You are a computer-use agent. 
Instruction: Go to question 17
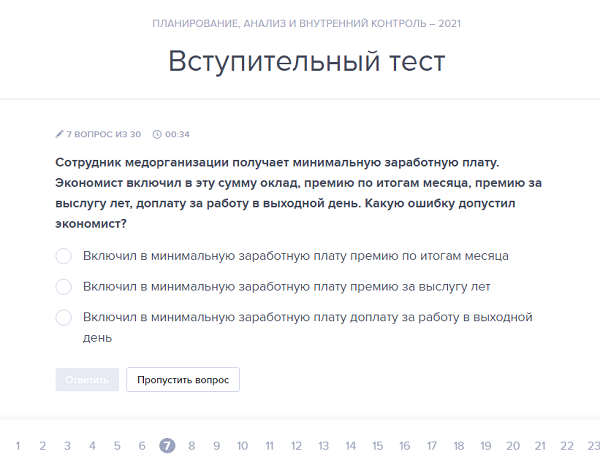pyautogui.click(x=432, y=446)
